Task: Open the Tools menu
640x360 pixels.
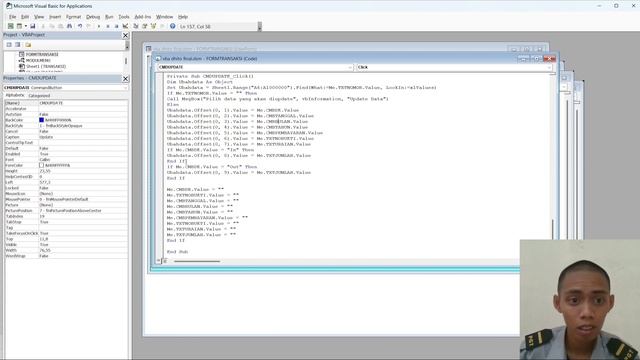Action: point(124,17)
